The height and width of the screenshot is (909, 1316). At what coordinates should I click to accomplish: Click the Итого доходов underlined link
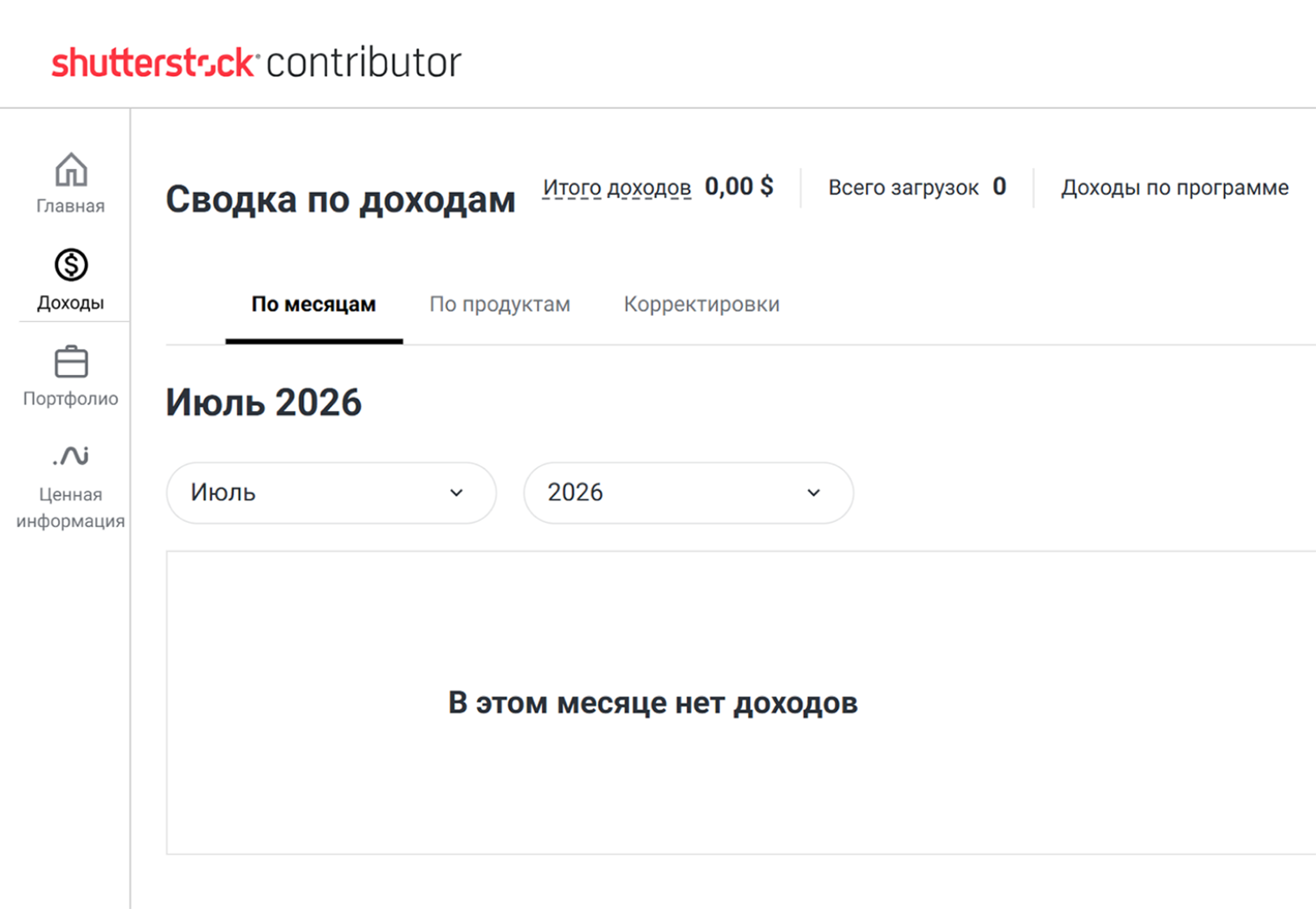[616, 188]
